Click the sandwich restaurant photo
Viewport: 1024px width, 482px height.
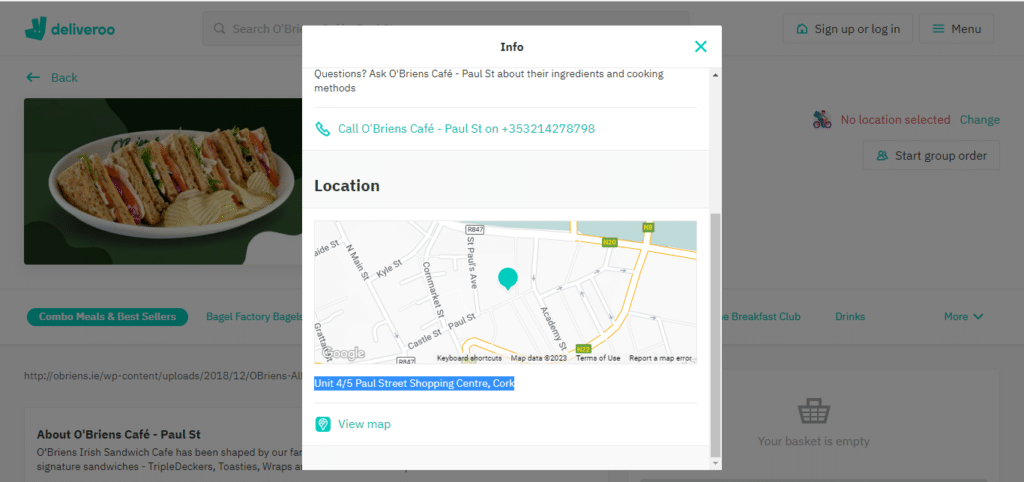(x=163, y=181)
